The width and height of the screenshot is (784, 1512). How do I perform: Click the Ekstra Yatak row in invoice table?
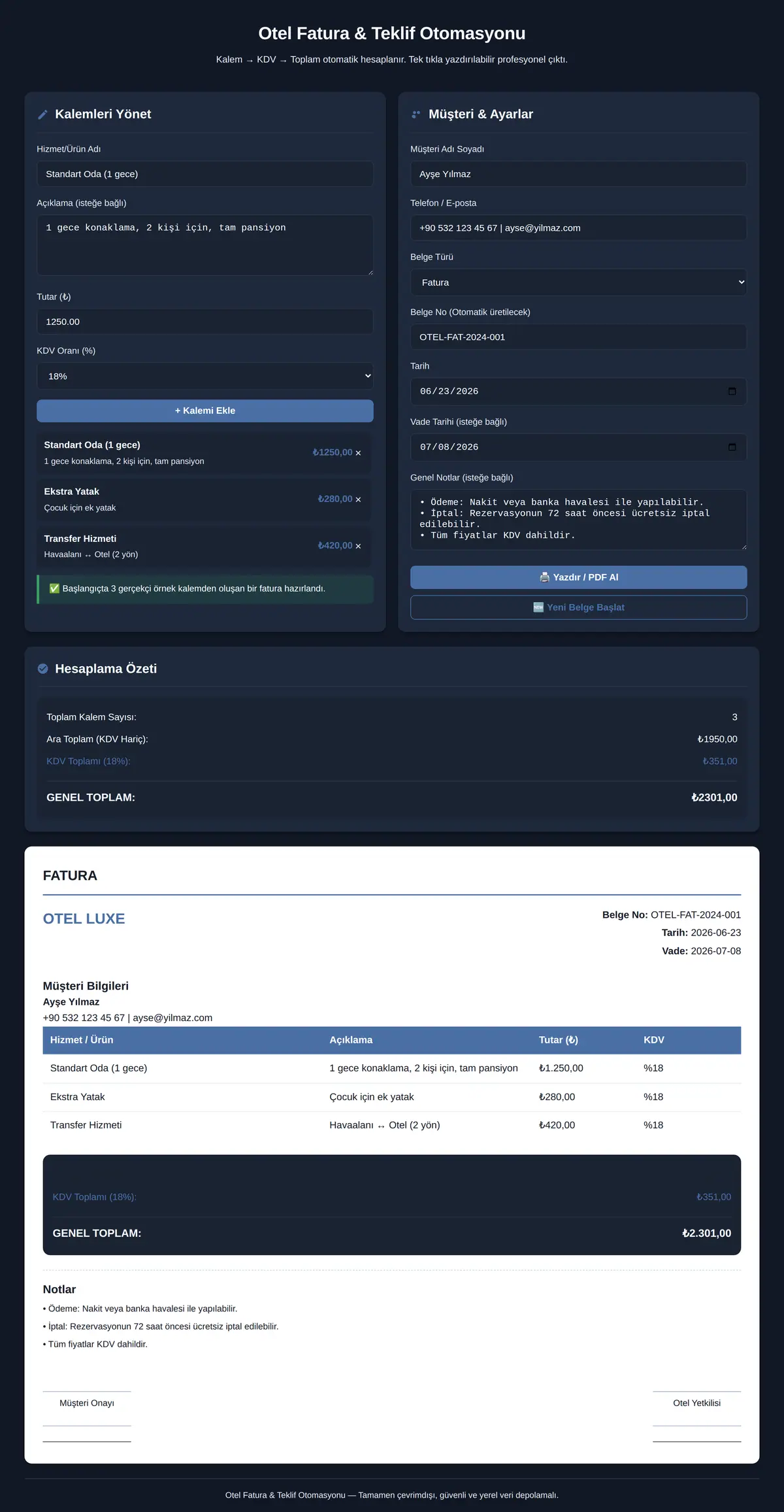[392, 1097]
